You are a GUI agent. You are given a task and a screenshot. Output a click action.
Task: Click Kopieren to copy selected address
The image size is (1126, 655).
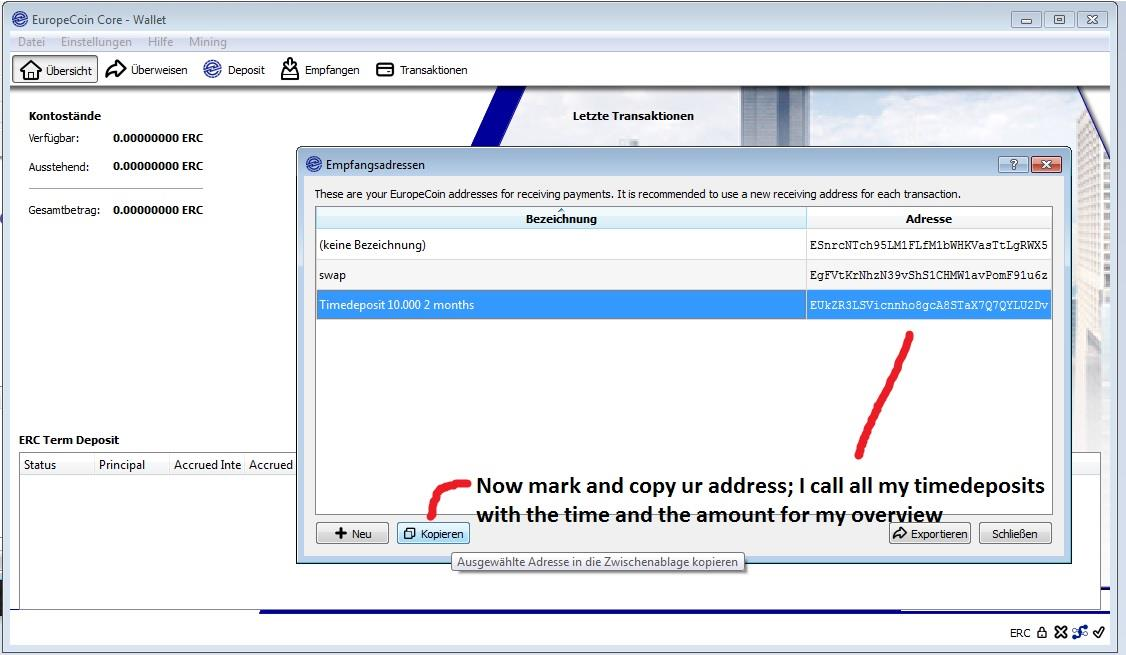[x=434, y=533]
